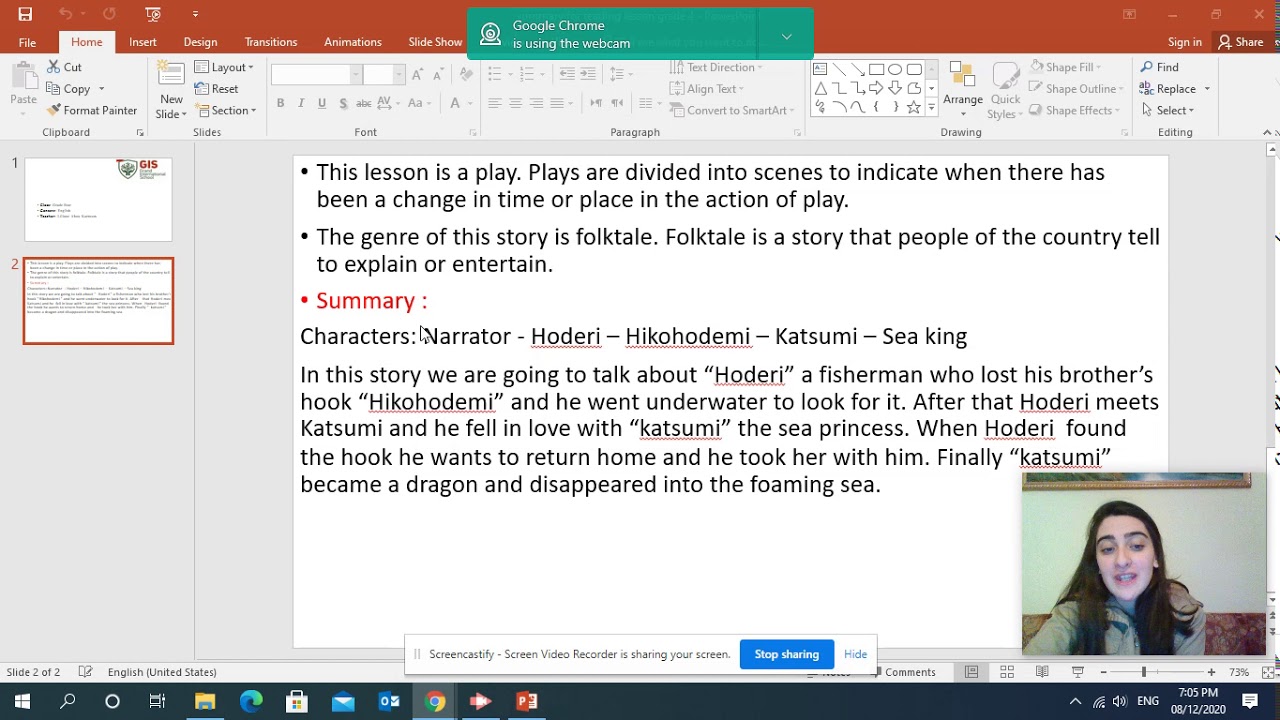Insert a New Slide

click(171, 90)
